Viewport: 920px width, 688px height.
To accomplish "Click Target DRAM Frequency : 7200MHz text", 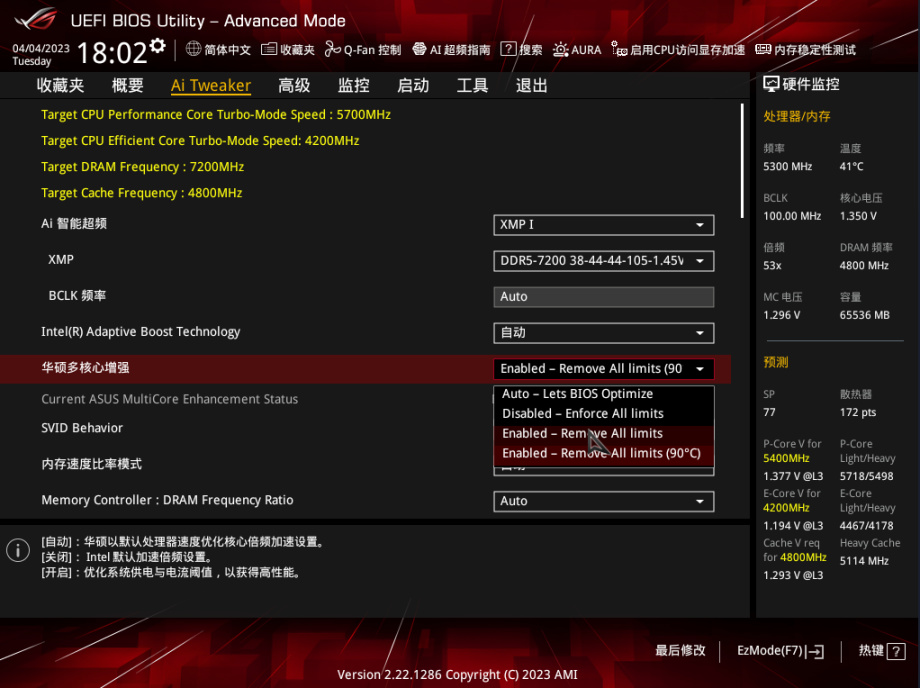I will point(143,167).
